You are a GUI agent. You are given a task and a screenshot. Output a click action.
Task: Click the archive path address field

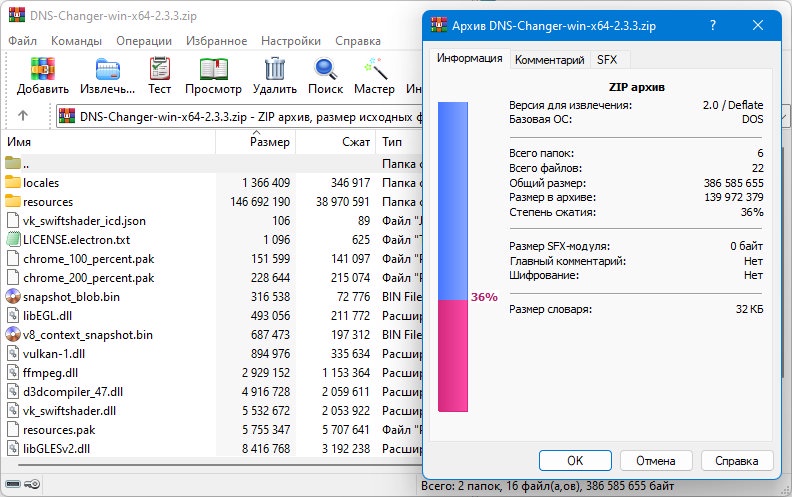coord(239,117)
